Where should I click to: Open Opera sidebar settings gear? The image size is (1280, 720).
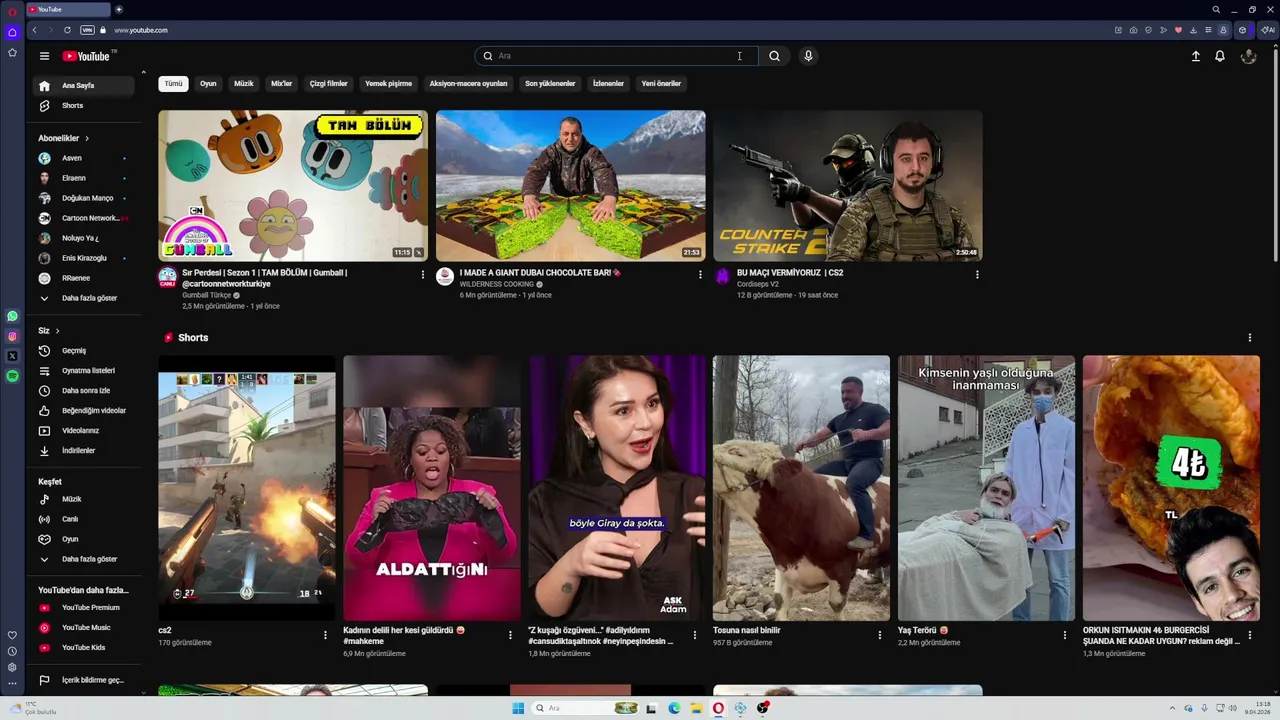point(12,667)
